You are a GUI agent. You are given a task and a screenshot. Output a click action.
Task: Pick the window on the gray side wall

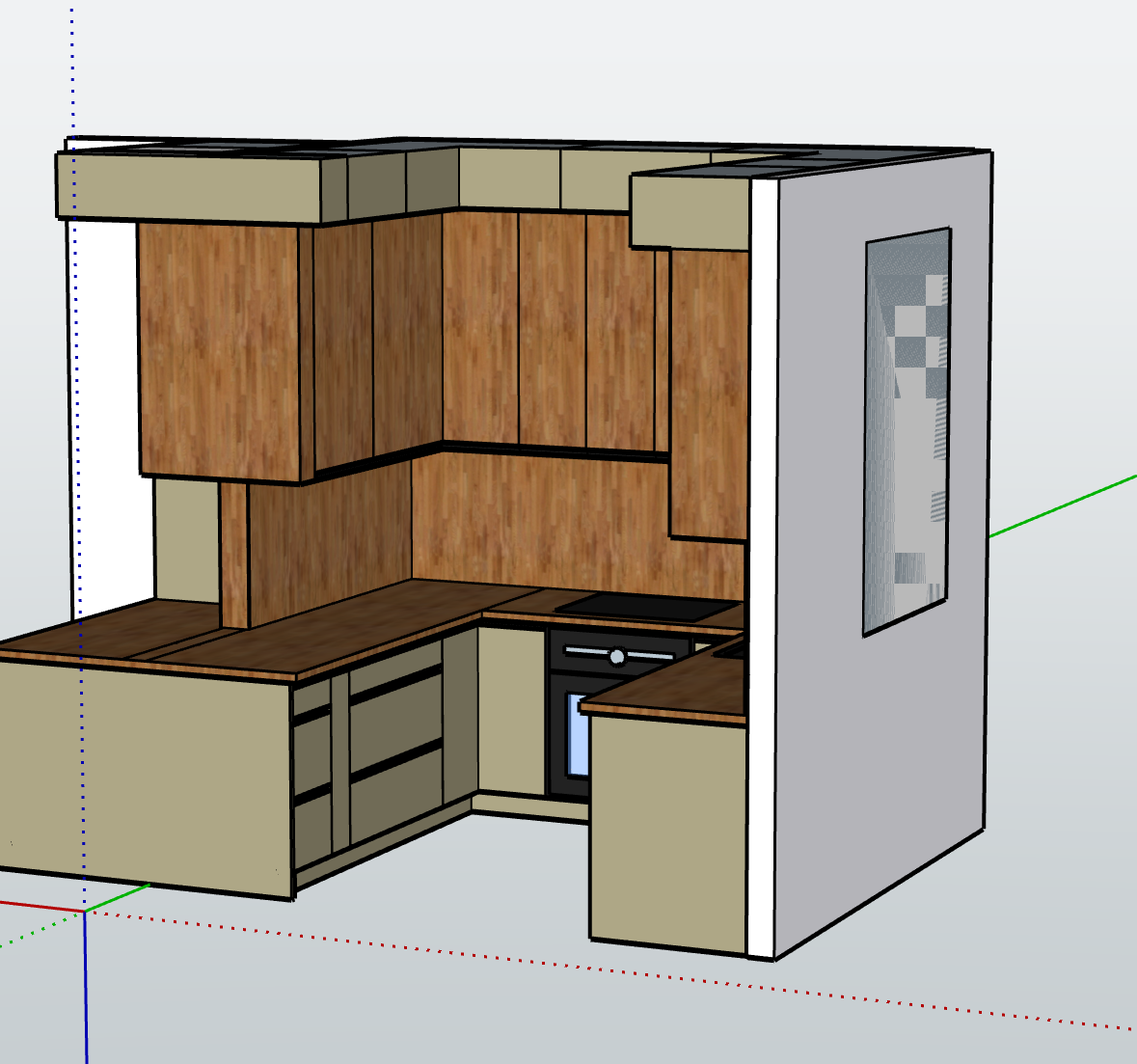906,431
